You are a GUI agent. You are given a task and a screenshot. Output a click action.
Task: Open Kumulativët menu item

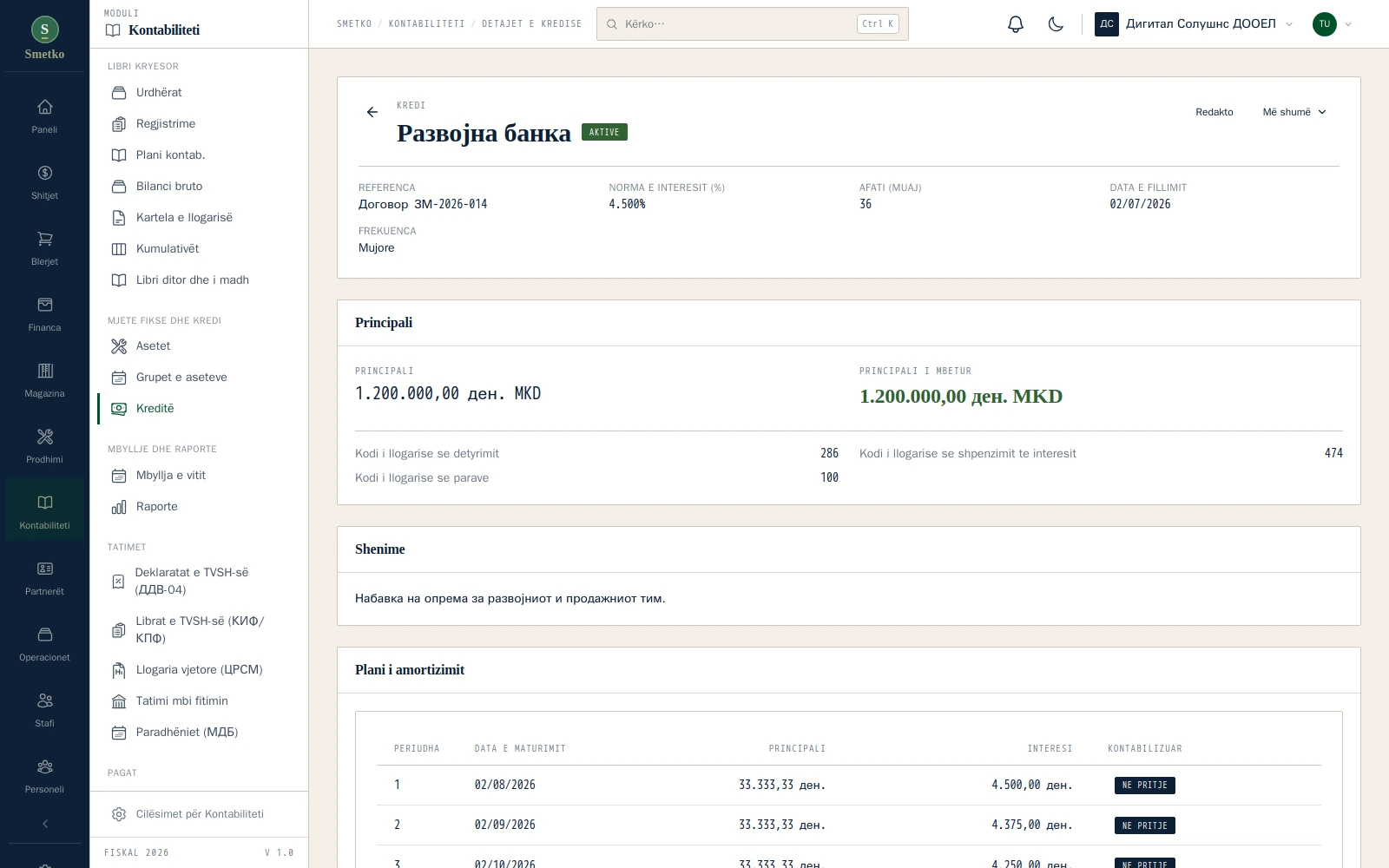click(199, 249)
